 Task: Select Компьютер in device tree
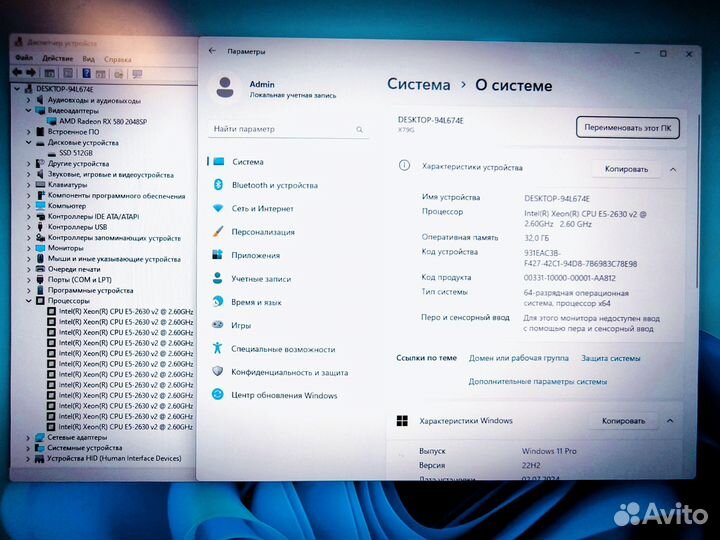click(67, 206)
